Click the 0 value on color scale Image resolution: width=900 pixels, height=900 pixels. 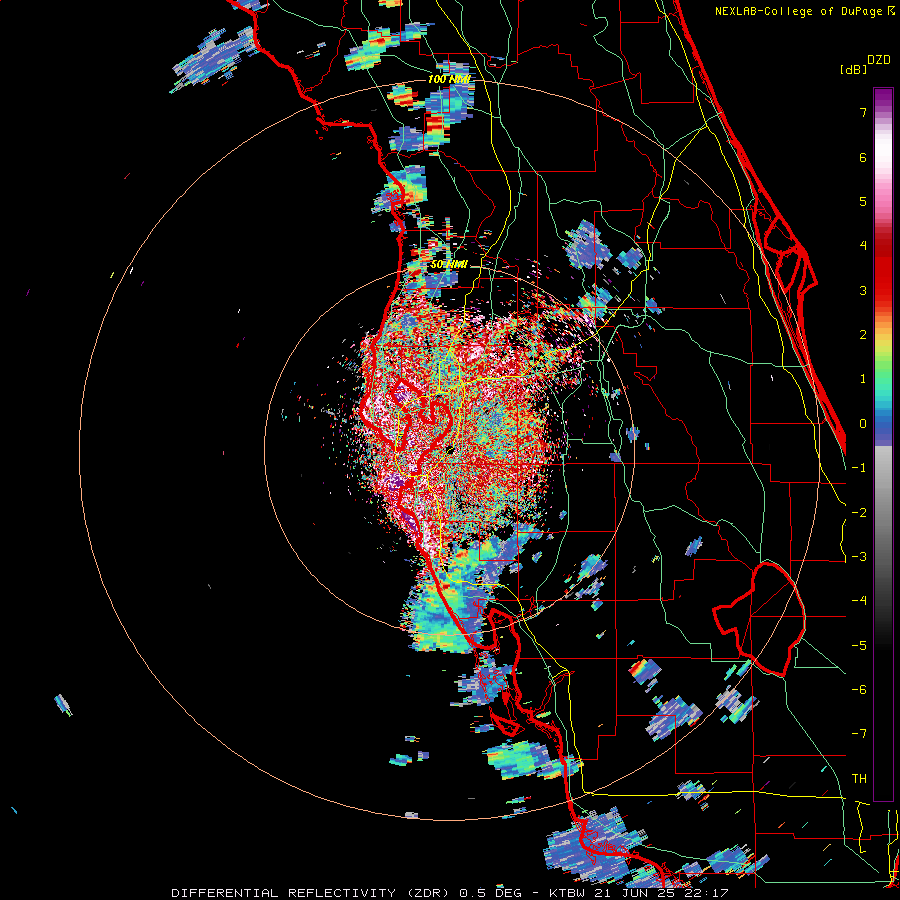click(863, 424)
